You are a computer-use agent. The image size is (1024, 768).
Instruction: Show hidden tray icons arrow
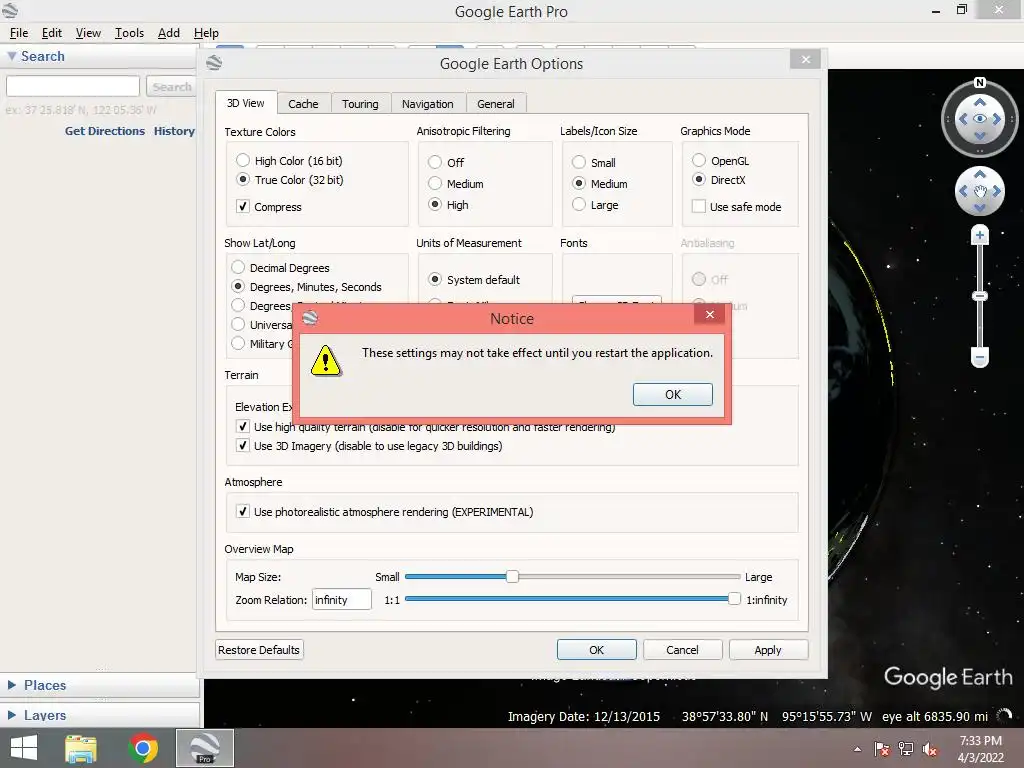click(857, 750)
